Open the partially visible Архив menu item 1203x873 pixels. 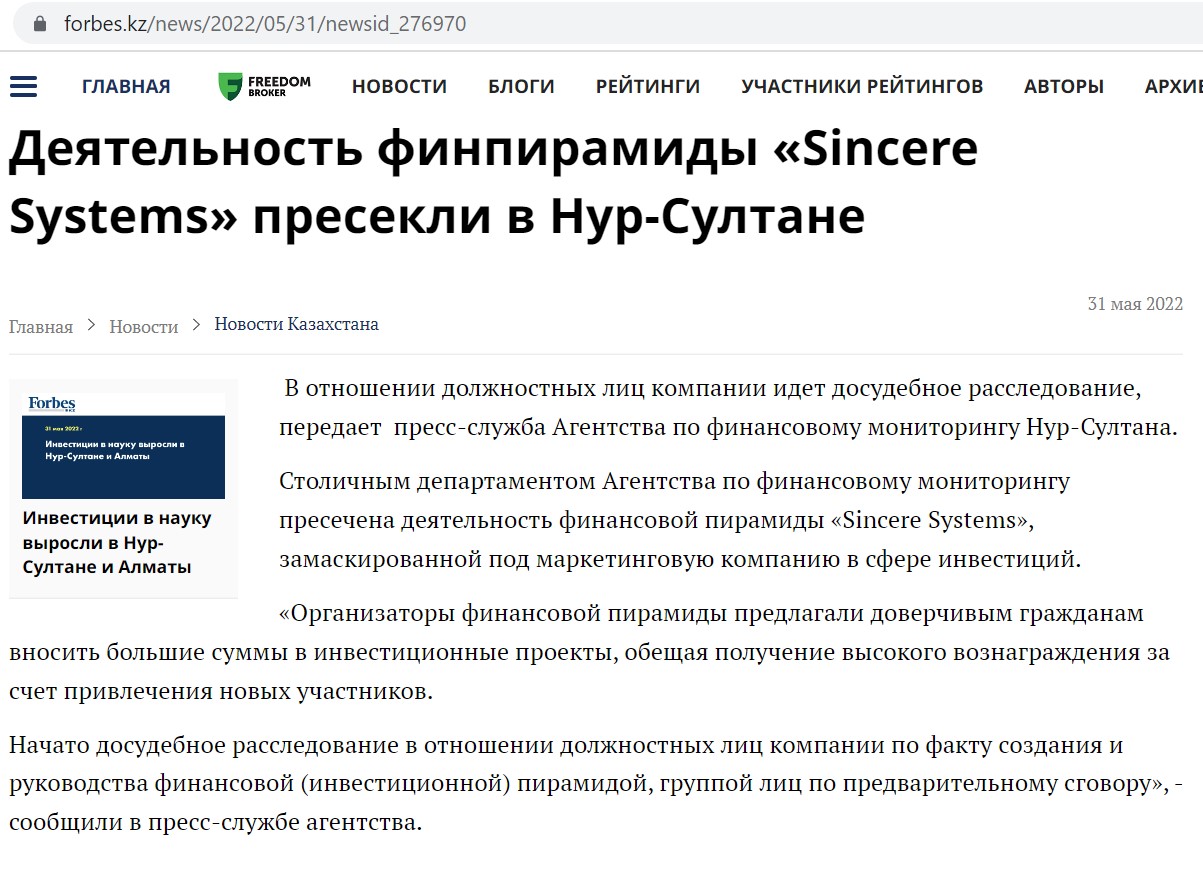[1173, 86]
